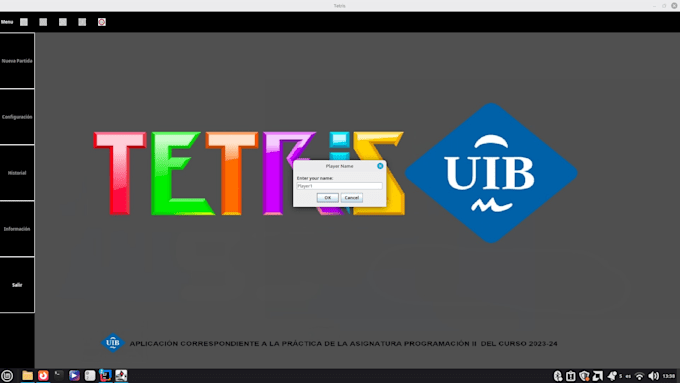Viewport: 680px width, 383px height.
Task: Click the third gray square toolbar icon
Action: point(63,22)
